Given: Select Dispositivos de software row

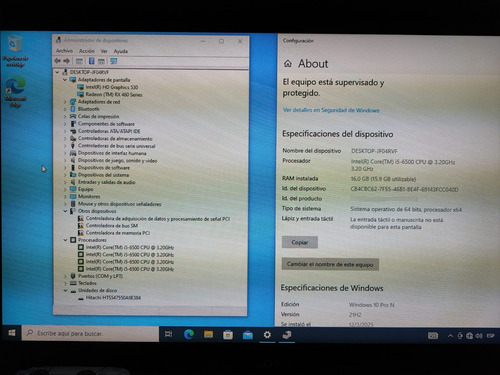Looking at the screenshot, I should tap(104, 168).
